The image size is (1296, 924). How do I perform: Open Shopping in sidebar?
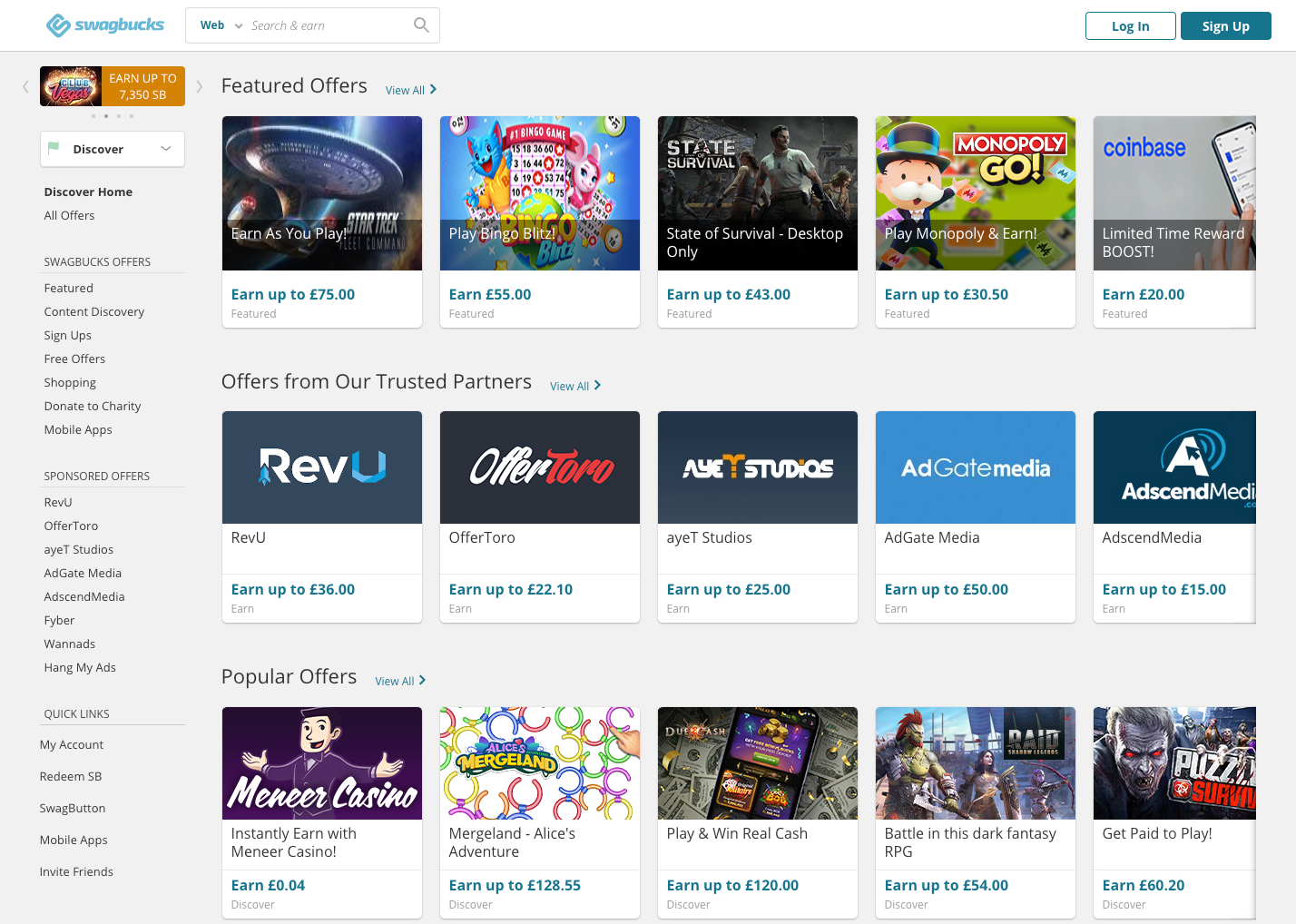pos(70,382)
